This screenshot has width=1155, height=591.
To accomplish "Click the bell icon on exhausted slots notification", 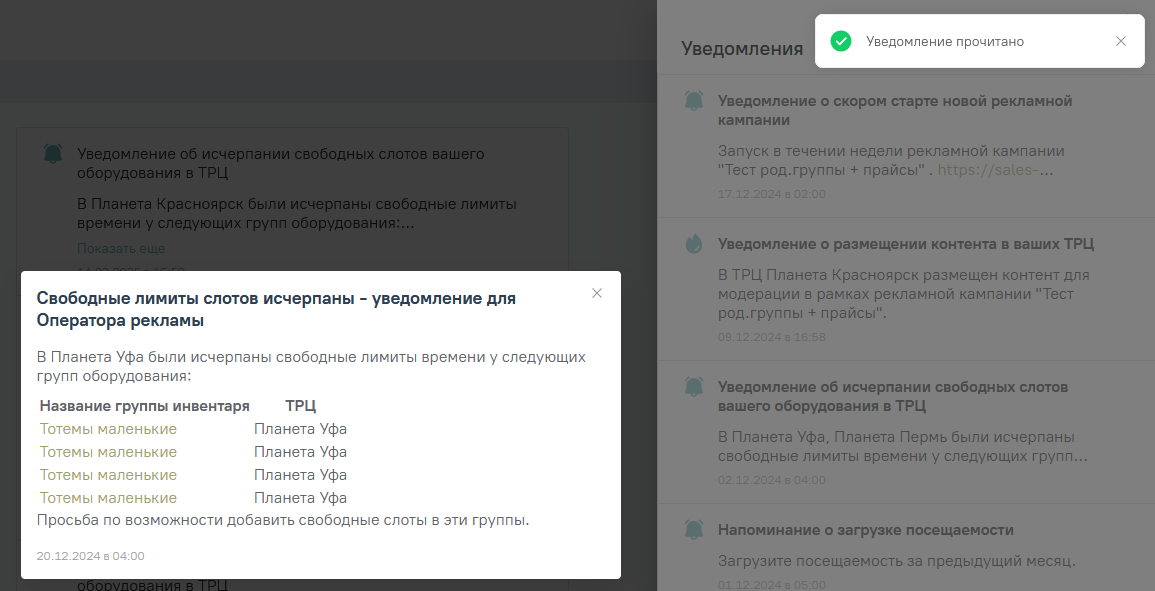I will (693, 388).
